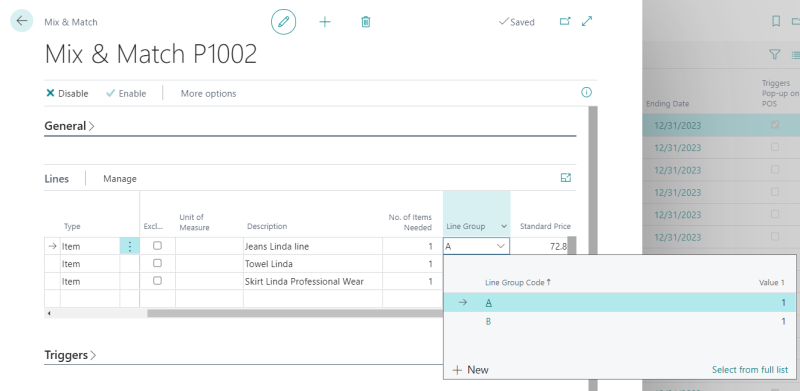This screenshot has width=800, height=391.
Task: Click the Towel Linda description cell
Action: (x=313, y=264)
